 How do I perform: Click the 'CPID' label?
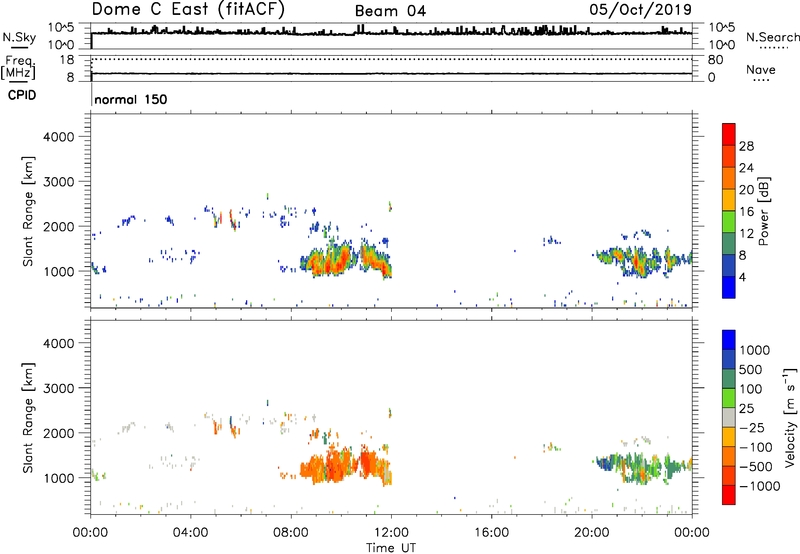click(x=22, y=95)
